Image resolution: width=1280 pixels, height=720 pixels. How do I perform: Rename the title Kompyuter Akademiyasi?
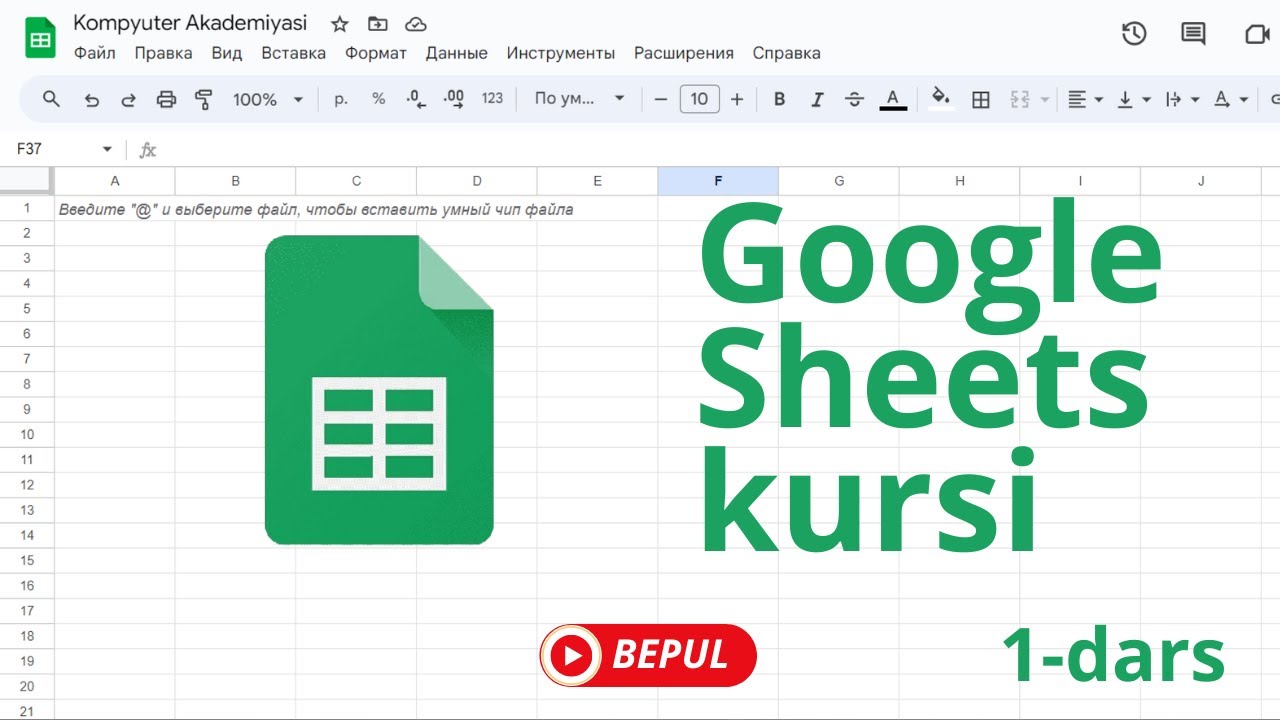click(191, 23)
